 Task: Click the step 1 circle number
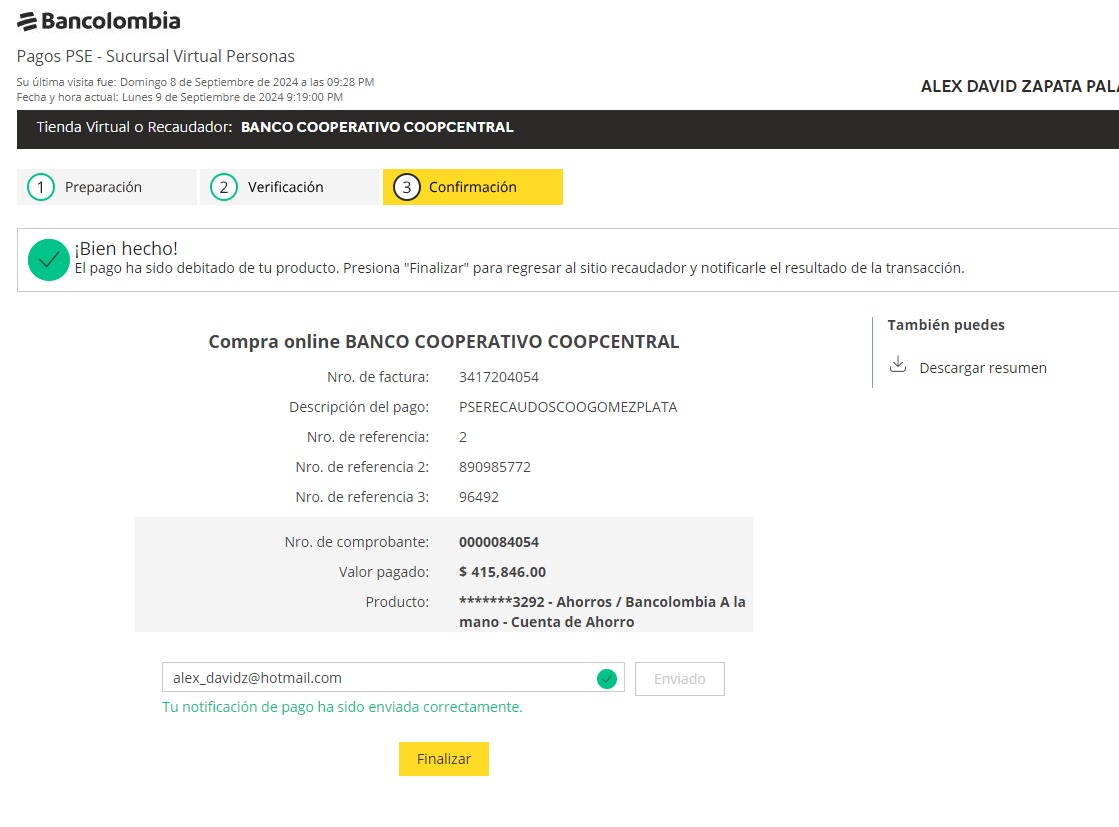click(x=40, y=187)
